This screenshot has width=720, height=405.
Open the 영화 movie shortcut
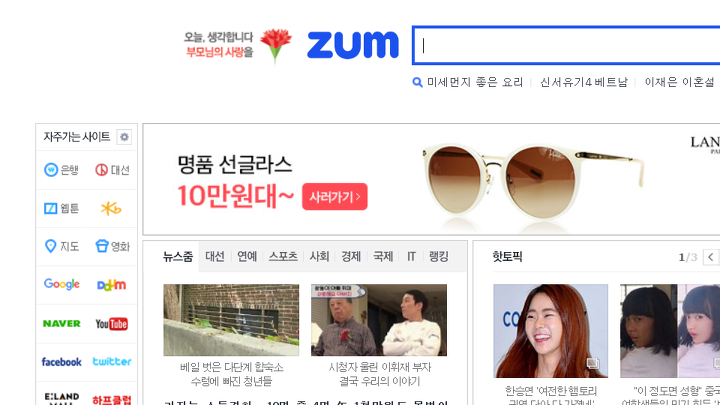pos(112,247)
